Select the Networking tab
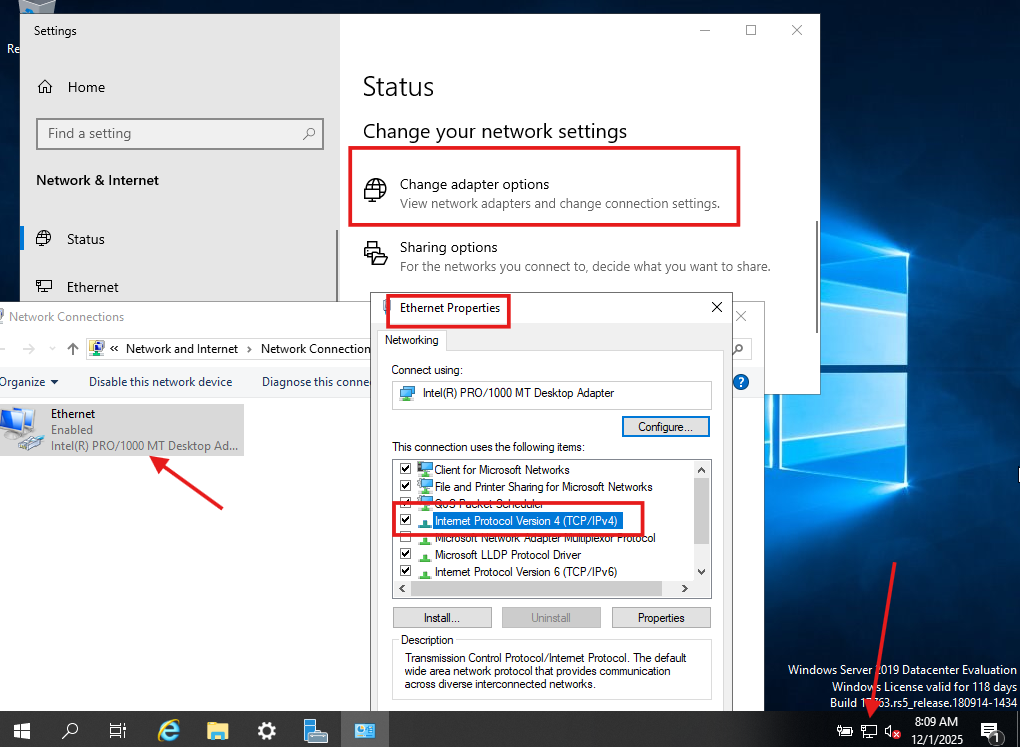Viewport: 1020px width, 747px height. (411, 340)
